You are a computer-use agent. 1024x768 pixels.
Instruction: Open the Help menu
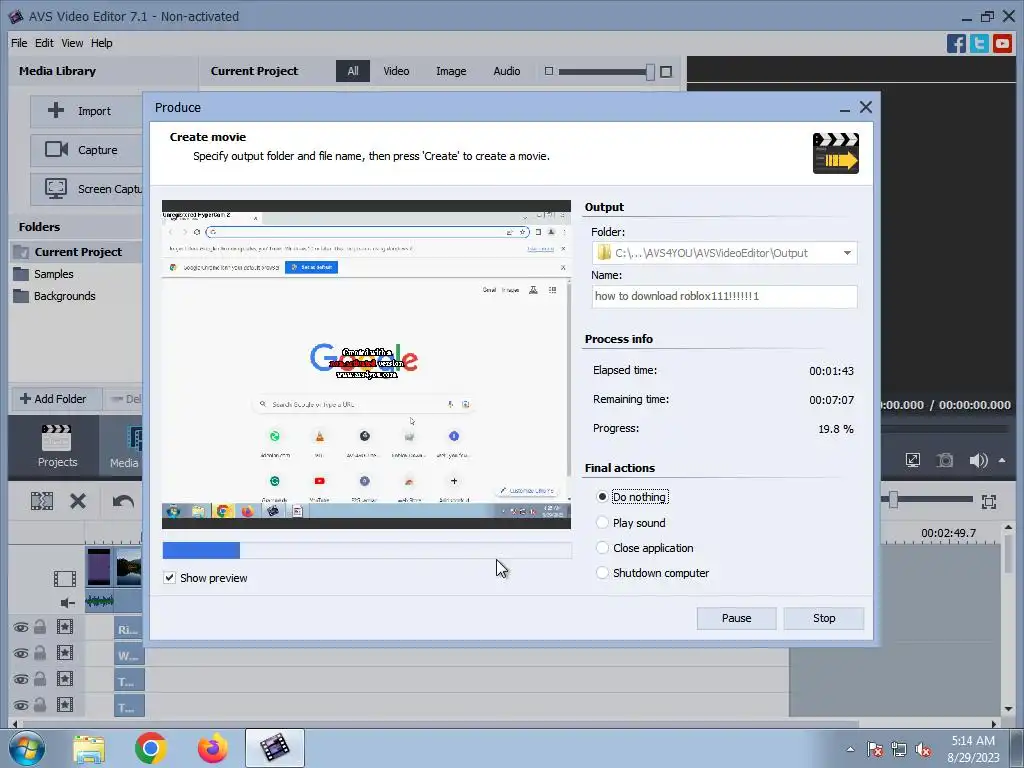pyautogui.click(x=101, y=43)
